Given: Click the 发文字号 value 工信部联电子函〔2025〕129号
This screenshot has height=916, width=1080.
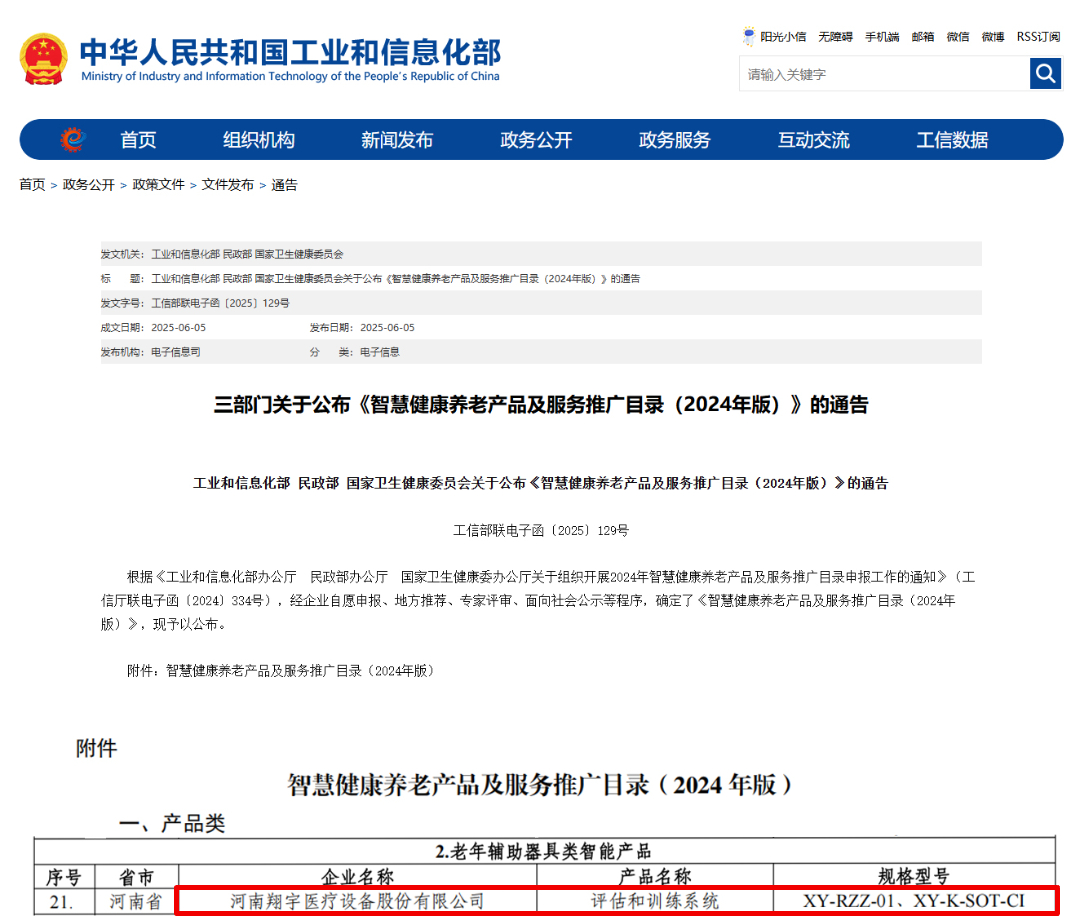Looking at the screenshot, I should [x=220, y=303].
